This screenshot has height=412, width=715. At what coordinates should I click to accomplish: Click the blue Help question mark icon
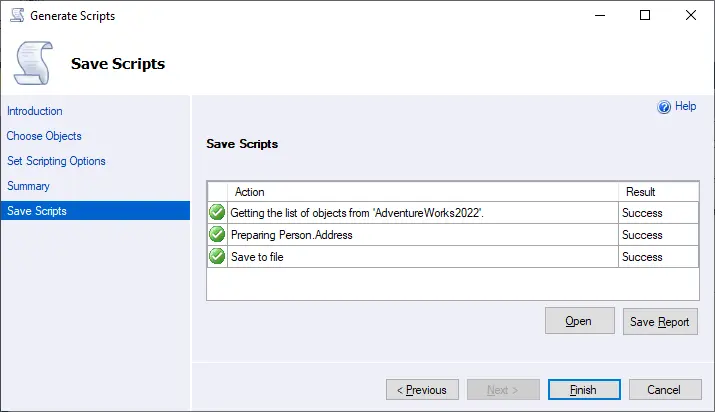click(x=664, y=107)
